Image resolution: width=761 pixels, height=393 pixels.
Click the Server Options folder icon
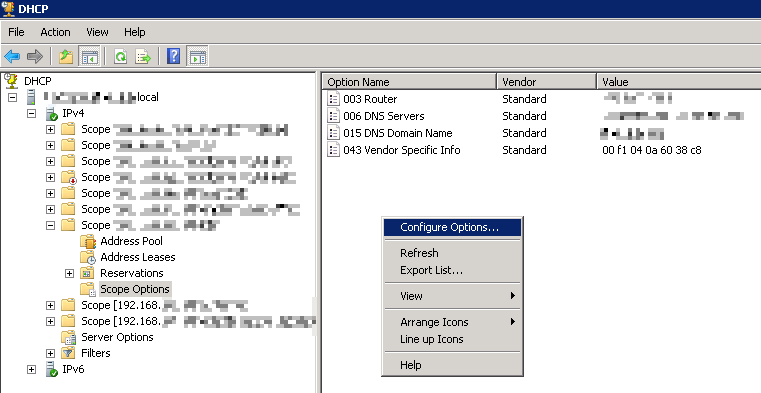click(x=68, y=337)
